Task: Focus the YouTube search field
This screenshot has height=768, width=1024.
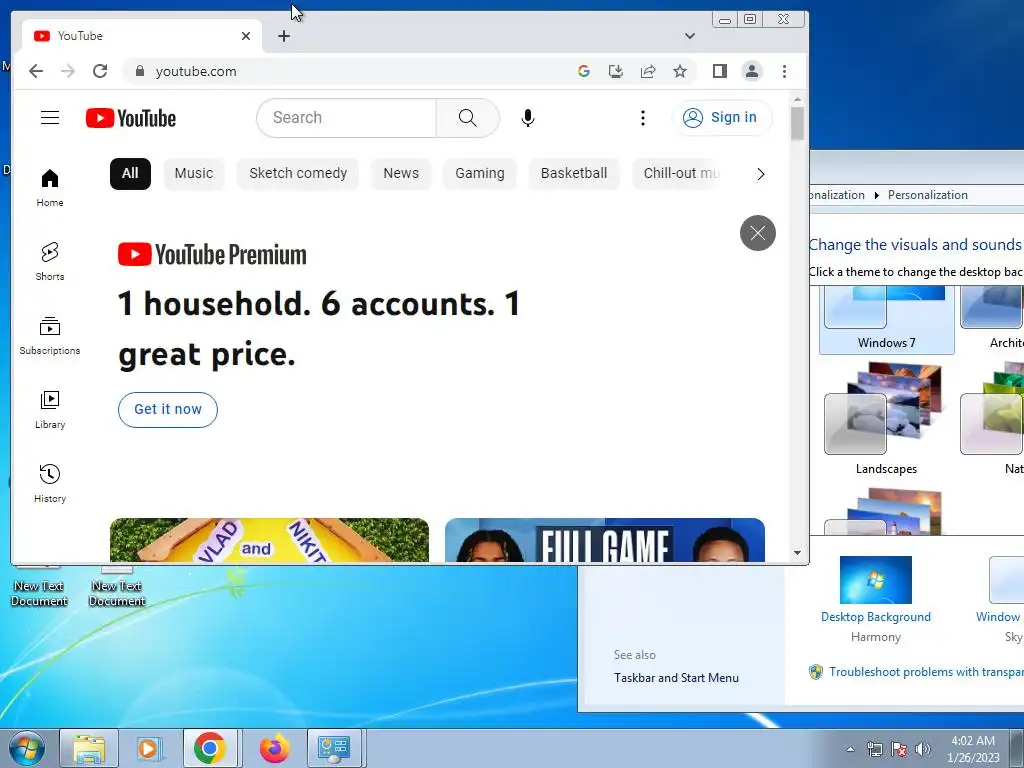Action: pos(346,118)
